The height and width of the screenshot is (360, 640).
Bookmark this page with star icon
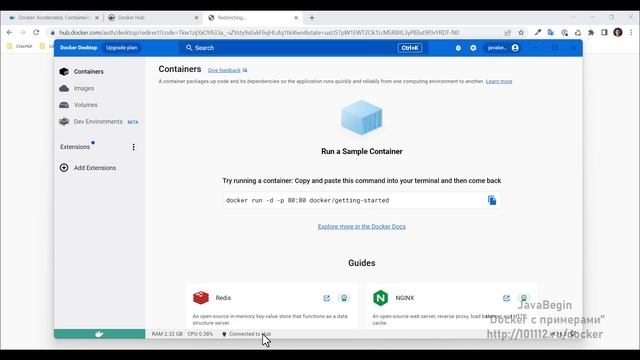click(x=521, y=33)
